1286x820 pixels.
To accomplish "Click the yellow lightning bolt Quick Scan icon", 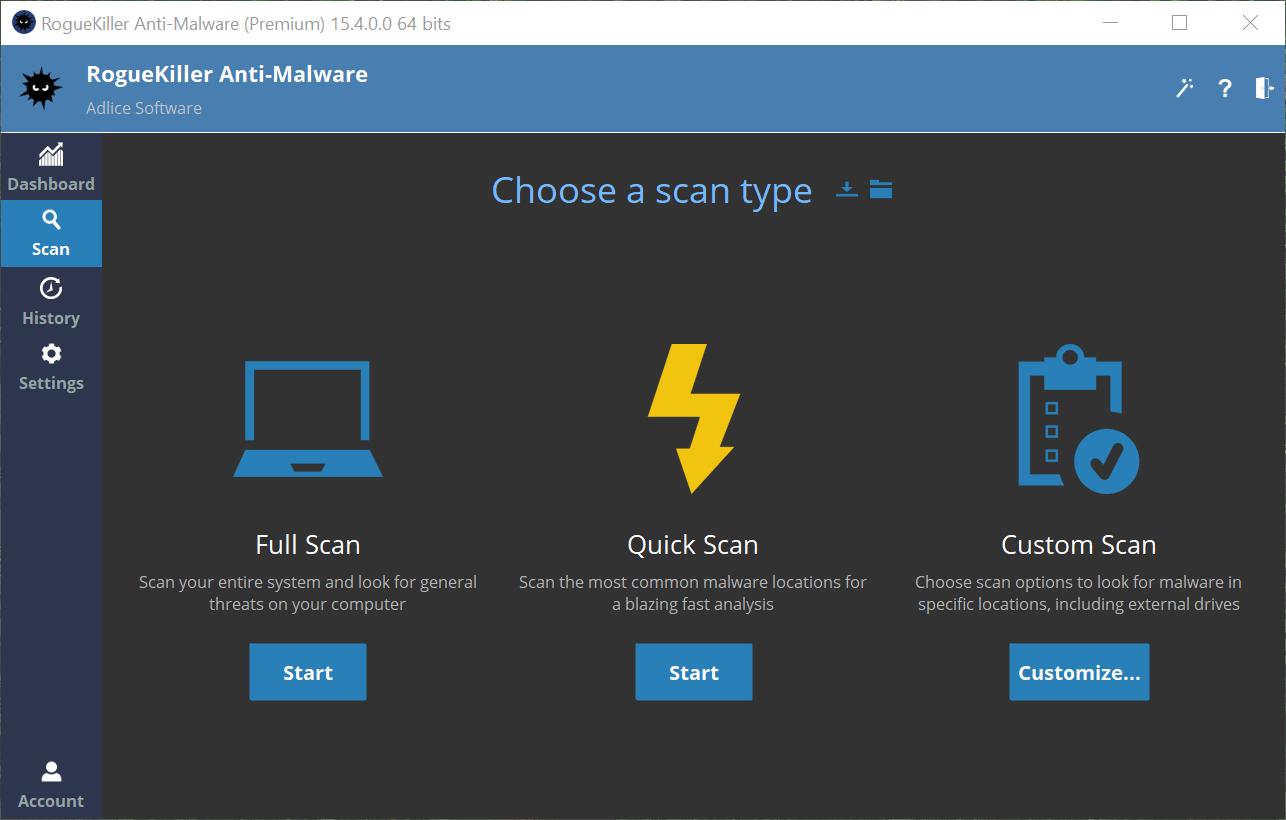I will pyautogui.click(x=693, y=418).
